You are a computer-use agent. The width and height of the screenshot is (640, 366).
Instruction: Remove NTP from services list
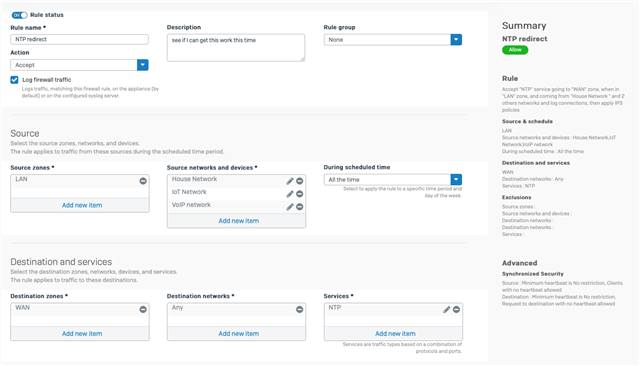tap(456, 309)
